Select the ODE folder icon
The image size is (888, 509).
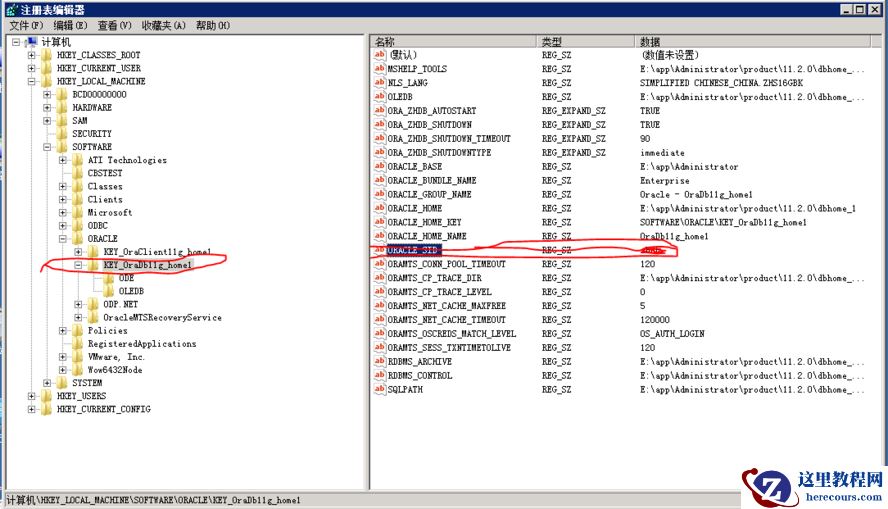tap(109, 278)
